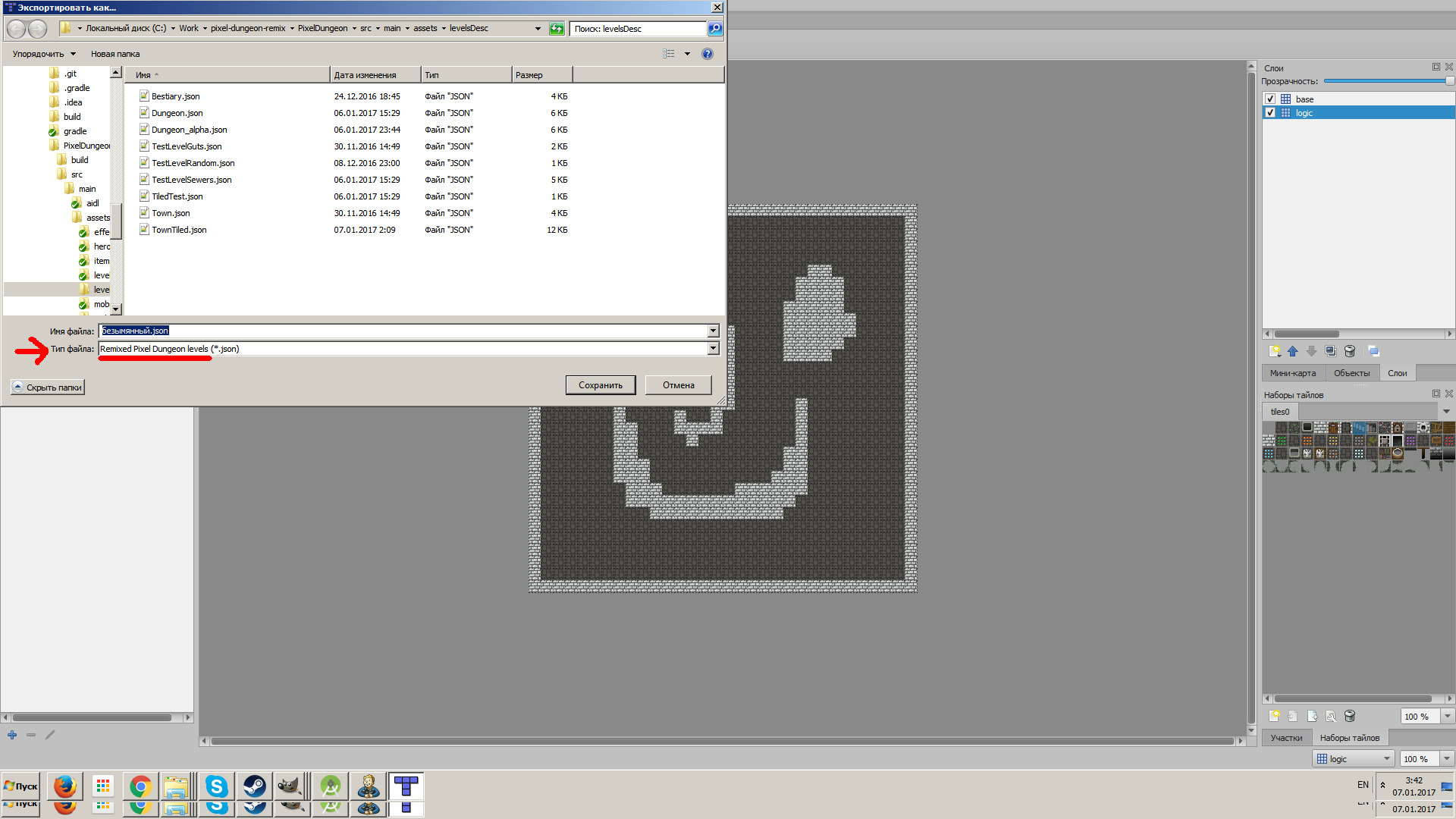Open Steam from the taskbar
The height and width of the screenshot is (819, 1456).
(254, 786)
